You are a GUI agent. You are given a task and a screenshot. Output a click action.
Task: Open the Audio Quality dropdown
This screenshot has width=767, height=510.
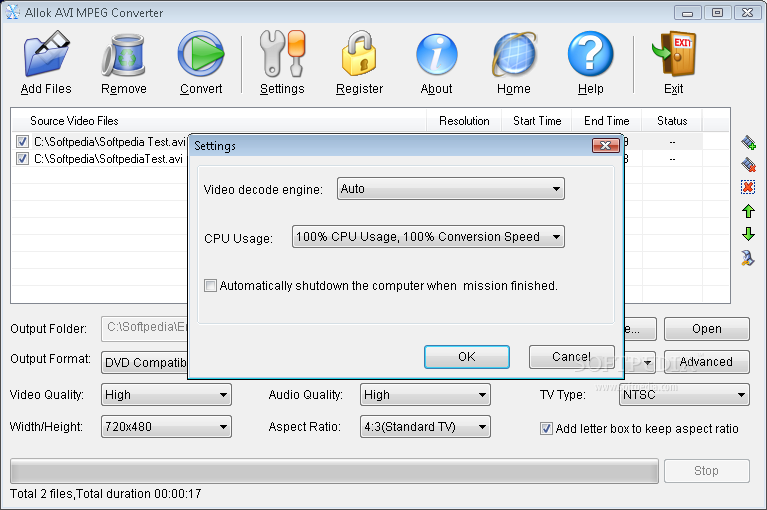(425, 395)
